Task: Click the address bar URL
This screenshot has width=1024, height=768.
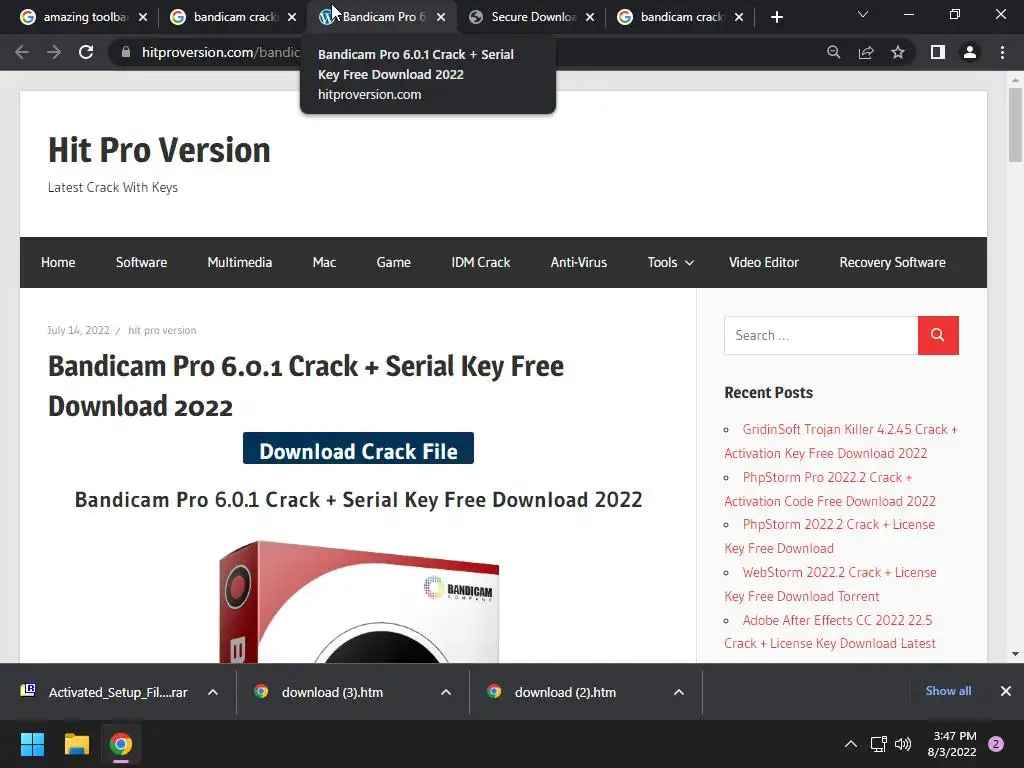Action: point(221,52)
